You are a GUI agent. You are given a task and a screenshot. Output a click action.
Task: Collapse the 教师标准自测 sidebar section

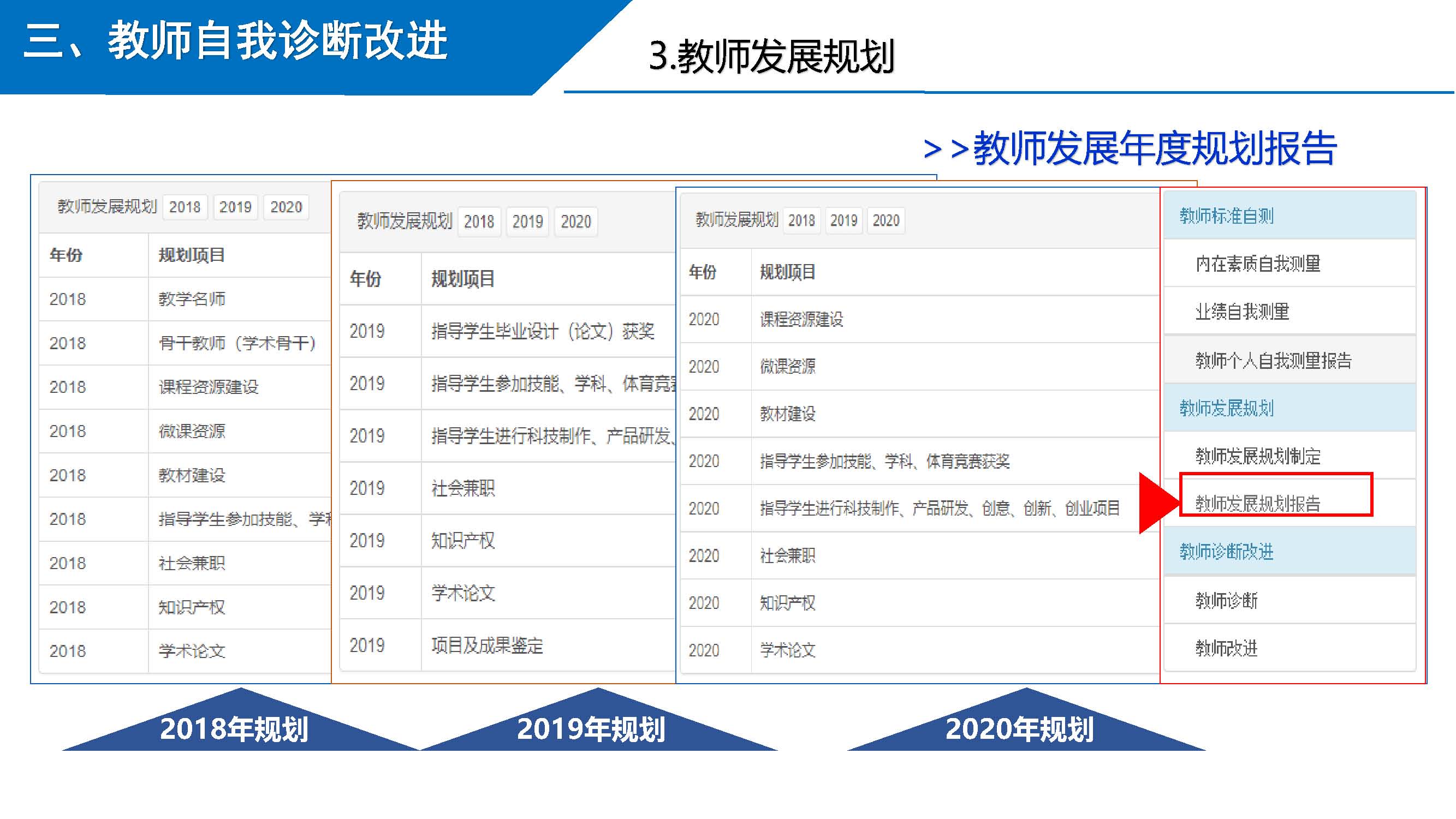pos(1227,215)
